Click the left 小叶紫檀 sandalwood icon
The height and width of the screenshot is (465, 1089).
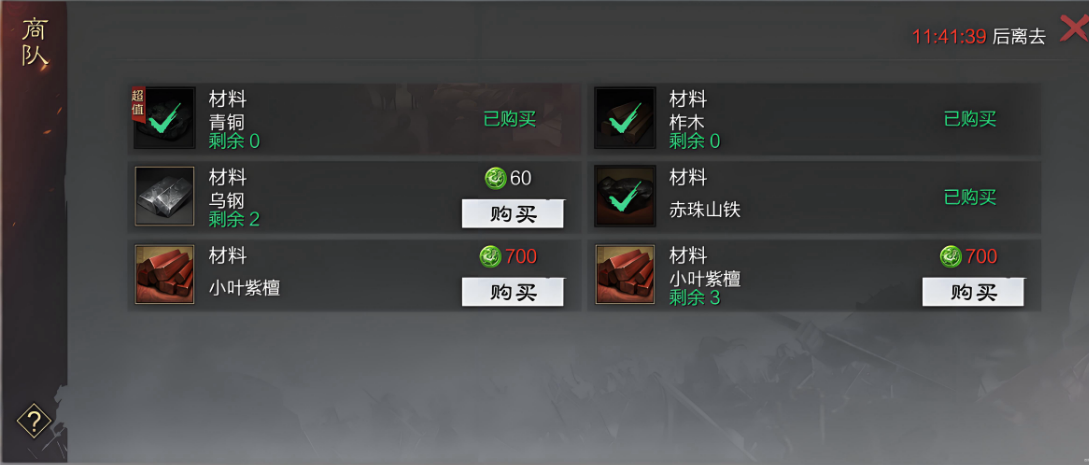(165, 275)
